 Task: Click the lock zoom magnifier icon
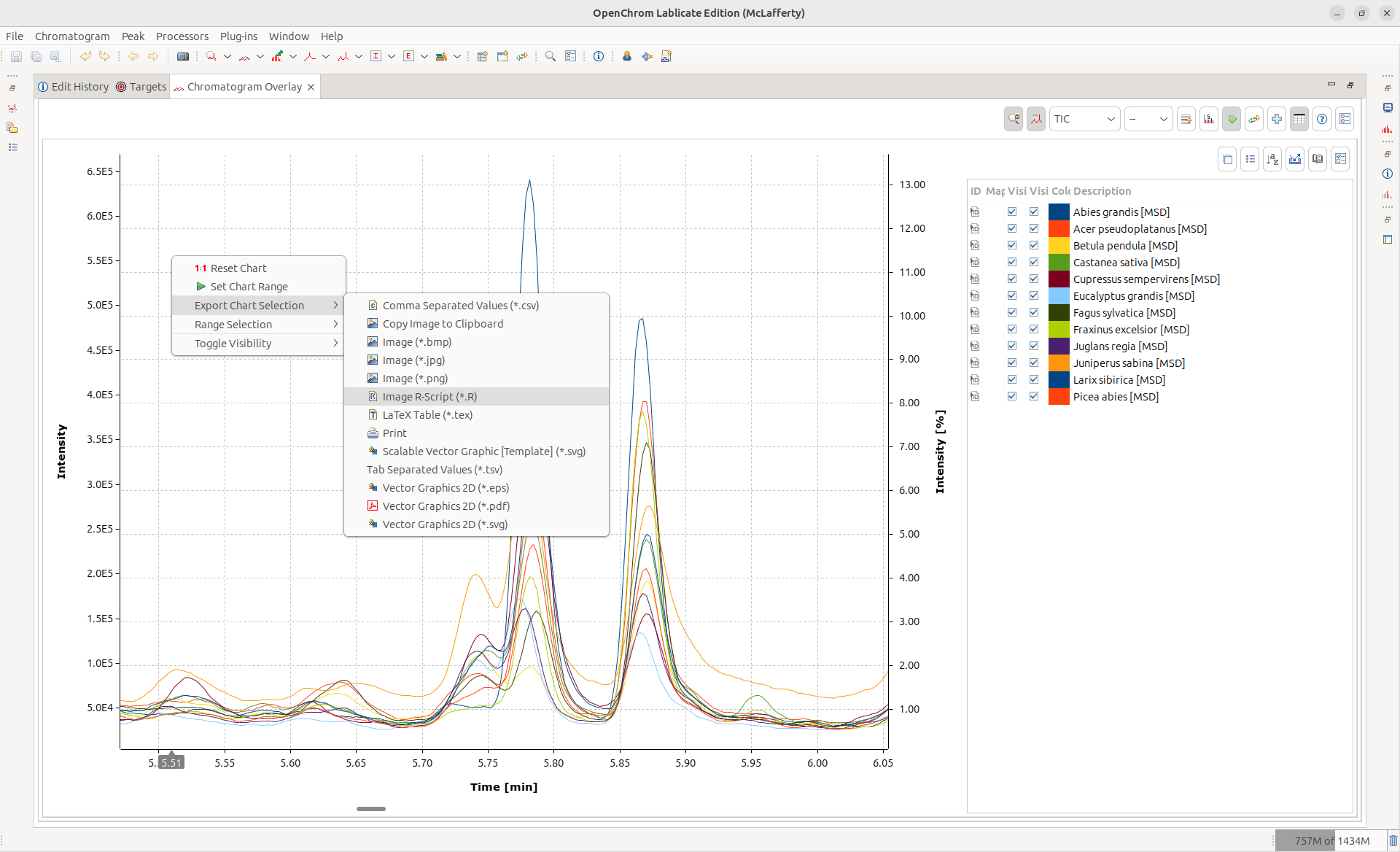point(1014,119)
